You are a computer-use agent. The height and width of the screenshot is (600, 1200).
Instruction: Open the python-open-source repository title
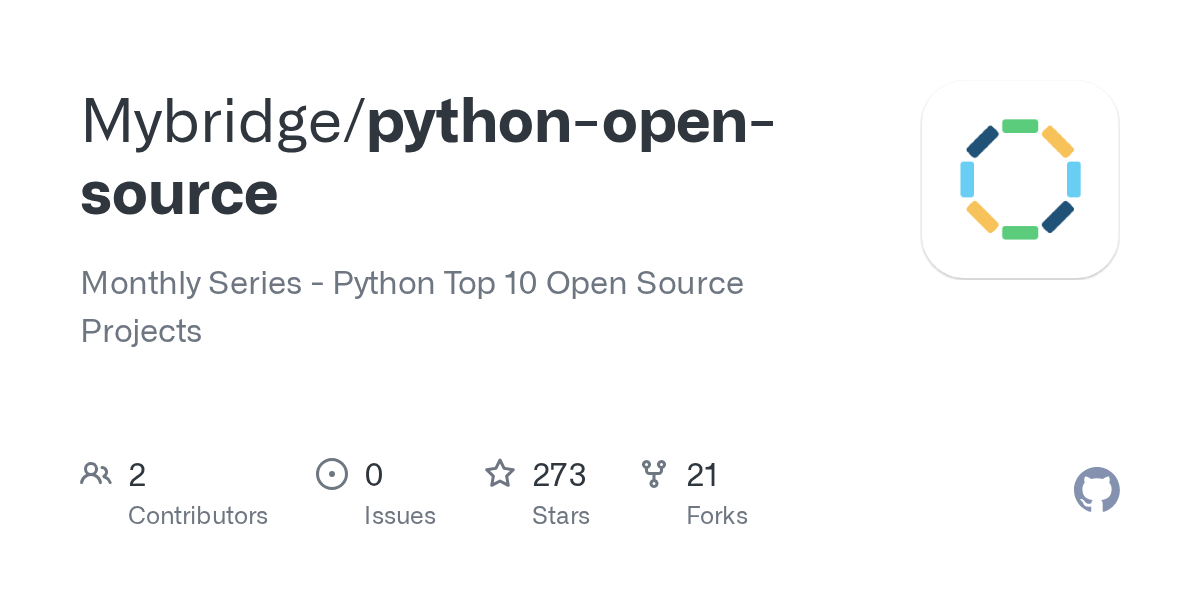(427, 157)
